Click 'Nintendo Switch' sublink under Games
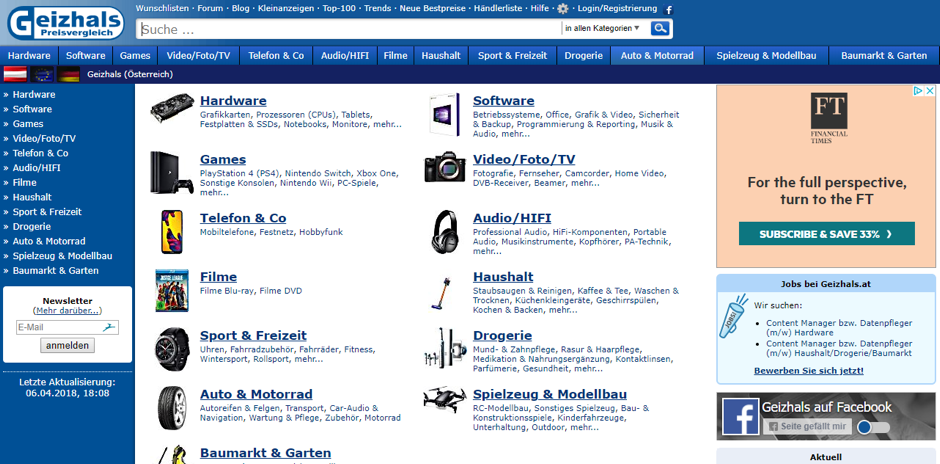The image size is (940, 464). [320, 173]
